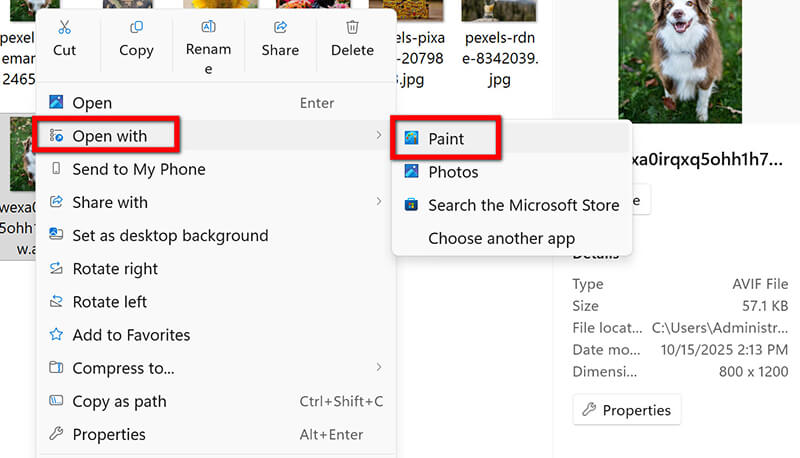800x458 pixels.
Task: Click the Copy icon in context toolbar
Action: click(136, 28)
